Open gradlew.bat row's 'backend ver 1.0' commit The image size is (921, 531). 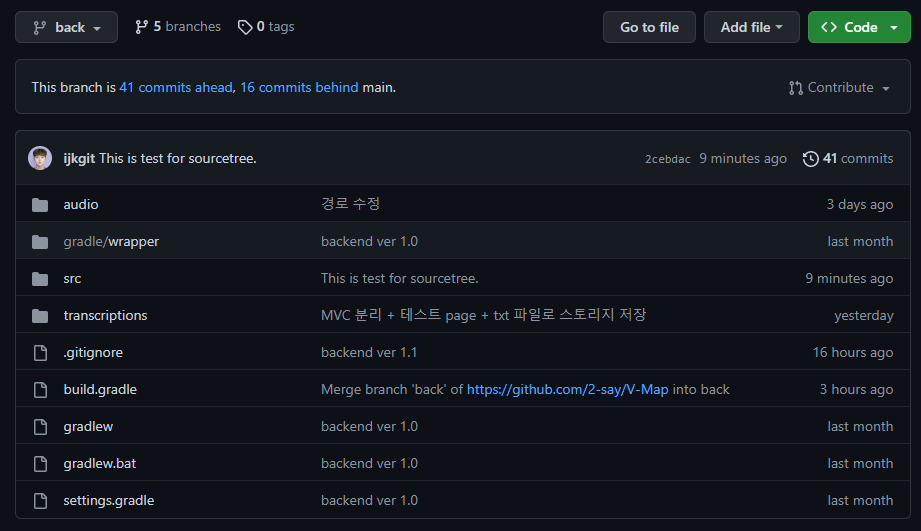coord(369,463)
